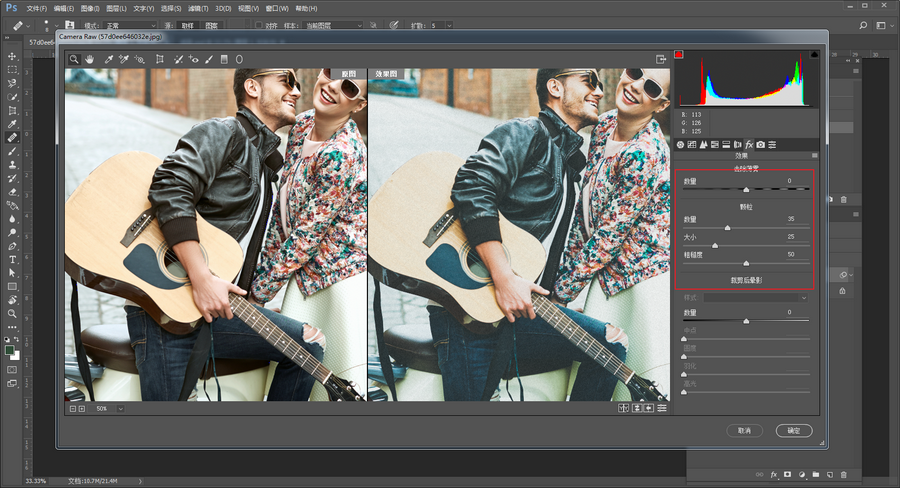Screen dimensions: 900x488
Task: Open the Effects panel flyout menu
Action: (814, 156)
